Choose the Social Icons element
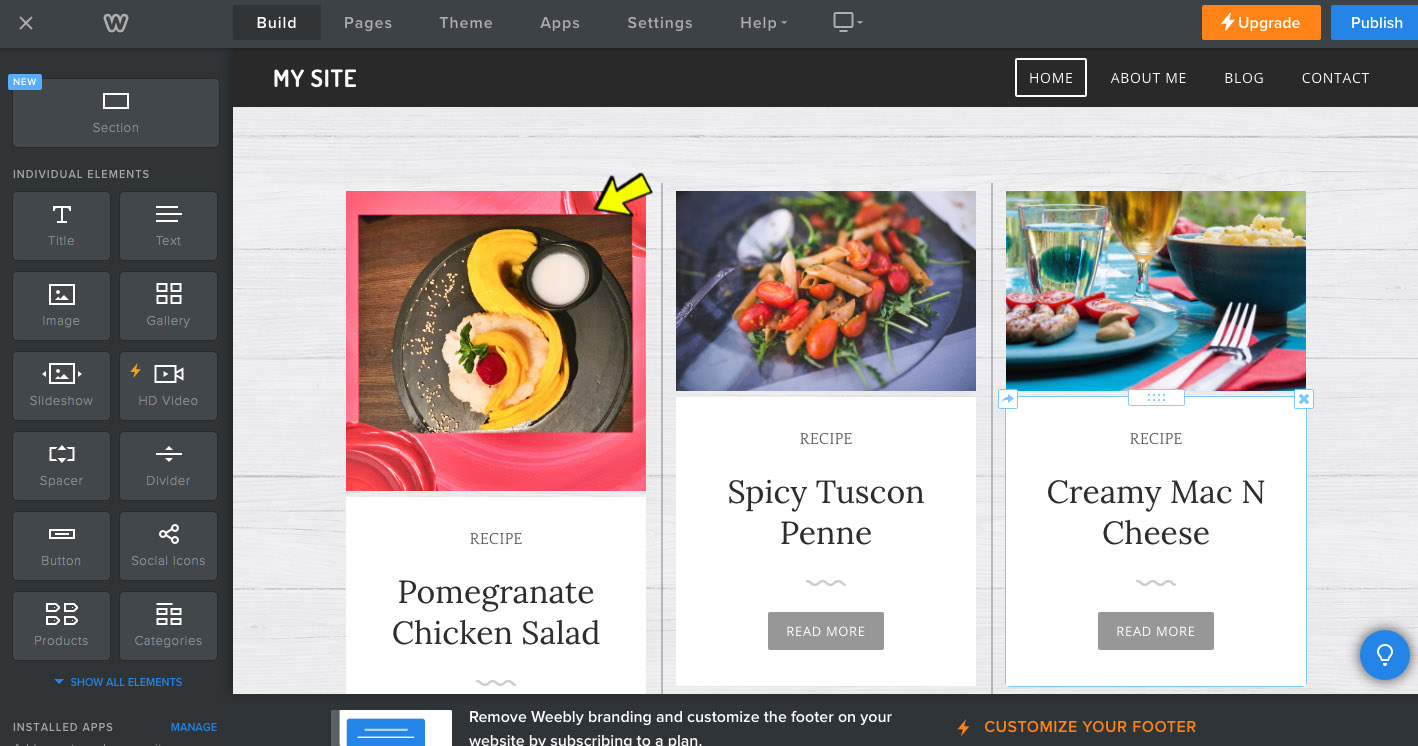The width and height of the screenshot is (1418, 746). pos(168,546)
